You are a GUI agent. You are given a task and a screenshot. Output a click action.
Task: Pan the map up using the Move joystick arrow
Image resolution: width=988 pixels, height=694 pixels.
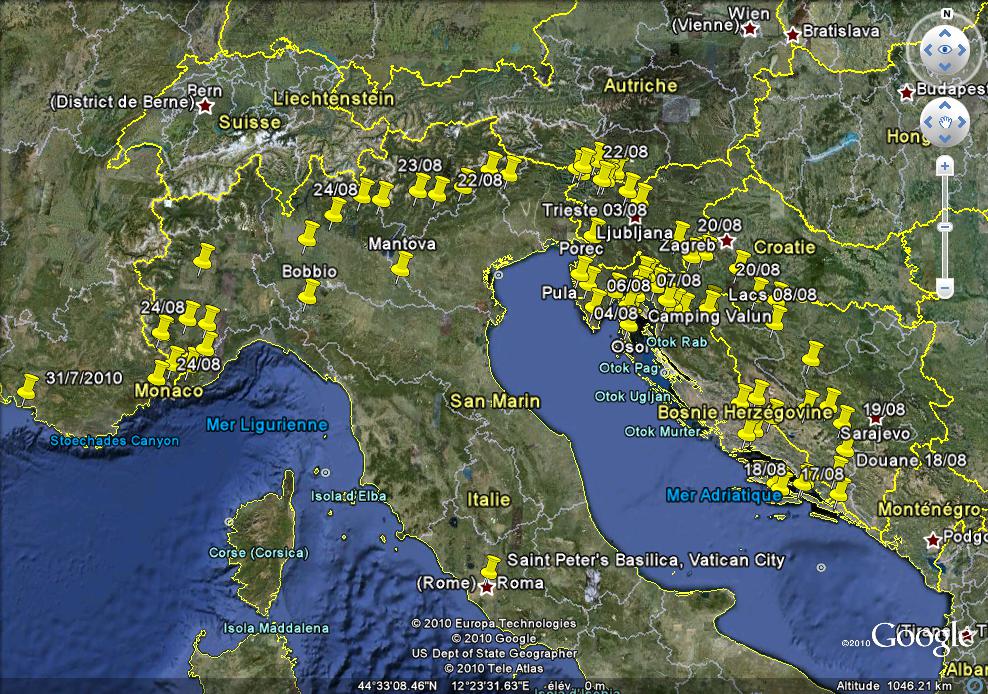pyautogui.click(x=945, y=107)
